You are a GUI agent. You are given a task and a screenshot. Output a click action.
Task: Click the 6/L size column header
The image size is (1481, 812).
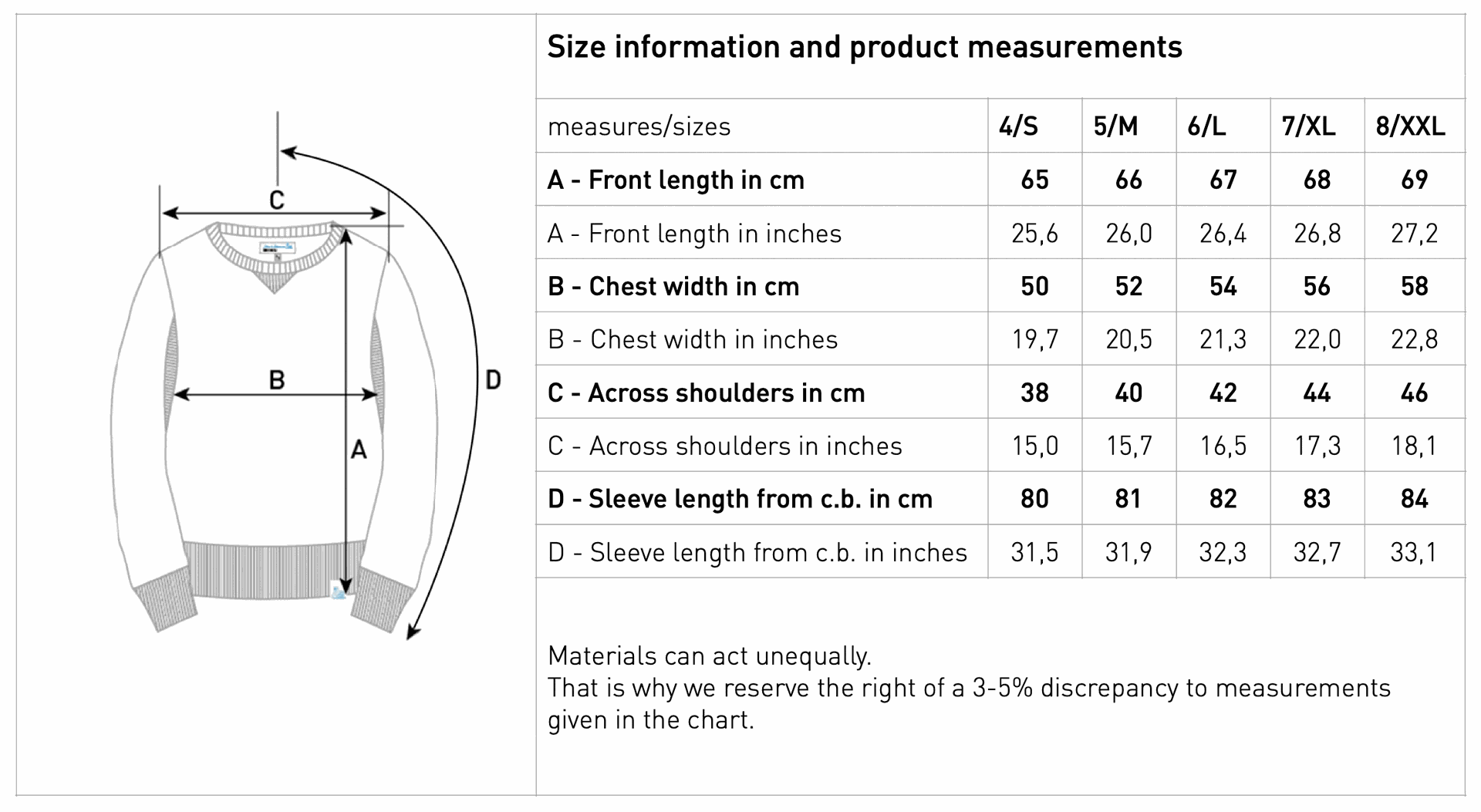coord(1207,126)
